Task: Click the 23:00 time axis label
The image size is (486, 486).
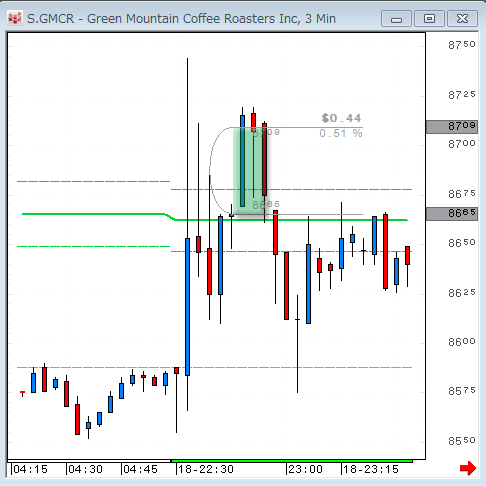Action: click(x=305, y=469)
